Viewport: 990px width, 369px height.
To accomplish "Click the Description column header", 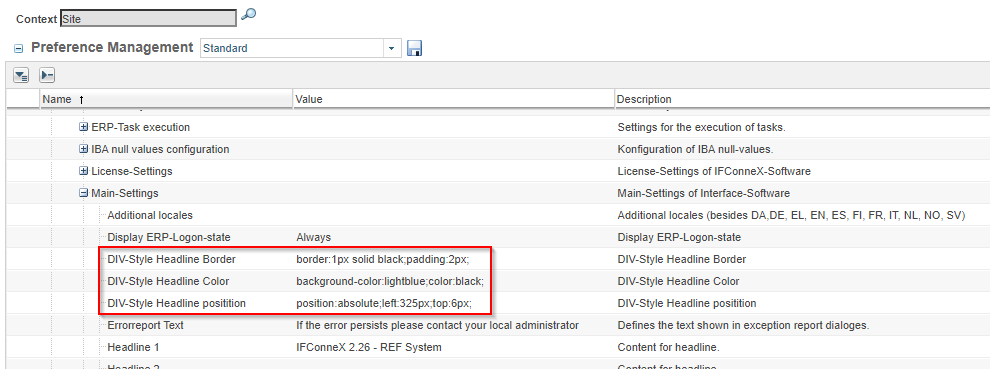I will tap(802, 99).
